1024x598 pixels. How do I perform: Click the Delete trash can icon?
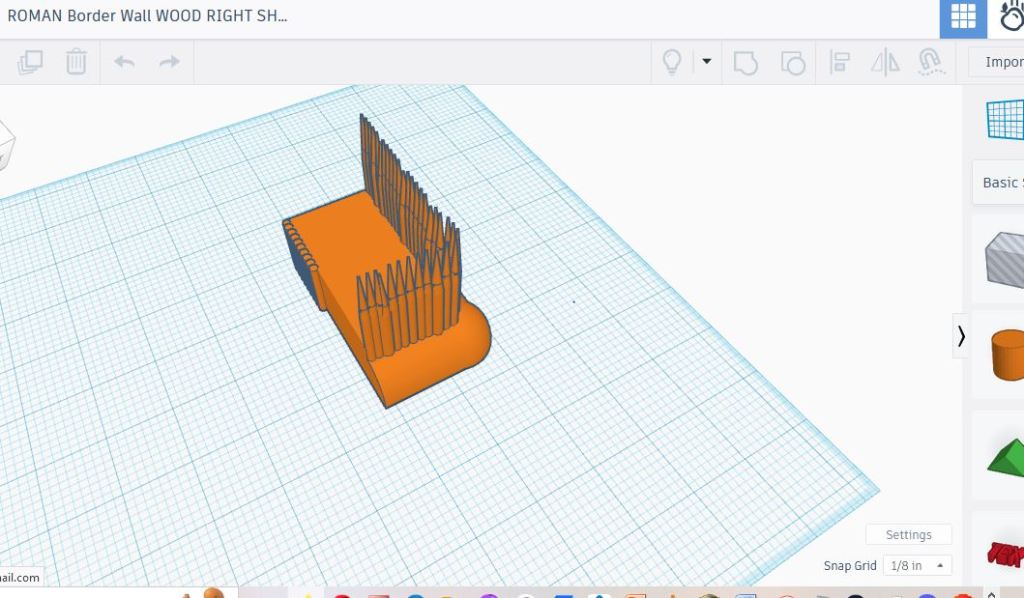(76, 62)
